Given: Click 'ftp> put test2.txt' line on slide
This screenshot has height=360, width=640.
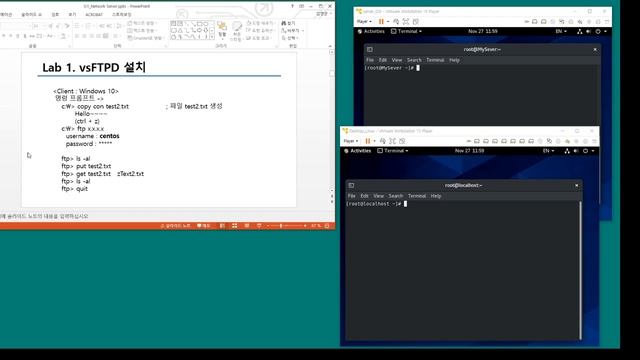Looking at the screenshot, I should coord(86,166).
